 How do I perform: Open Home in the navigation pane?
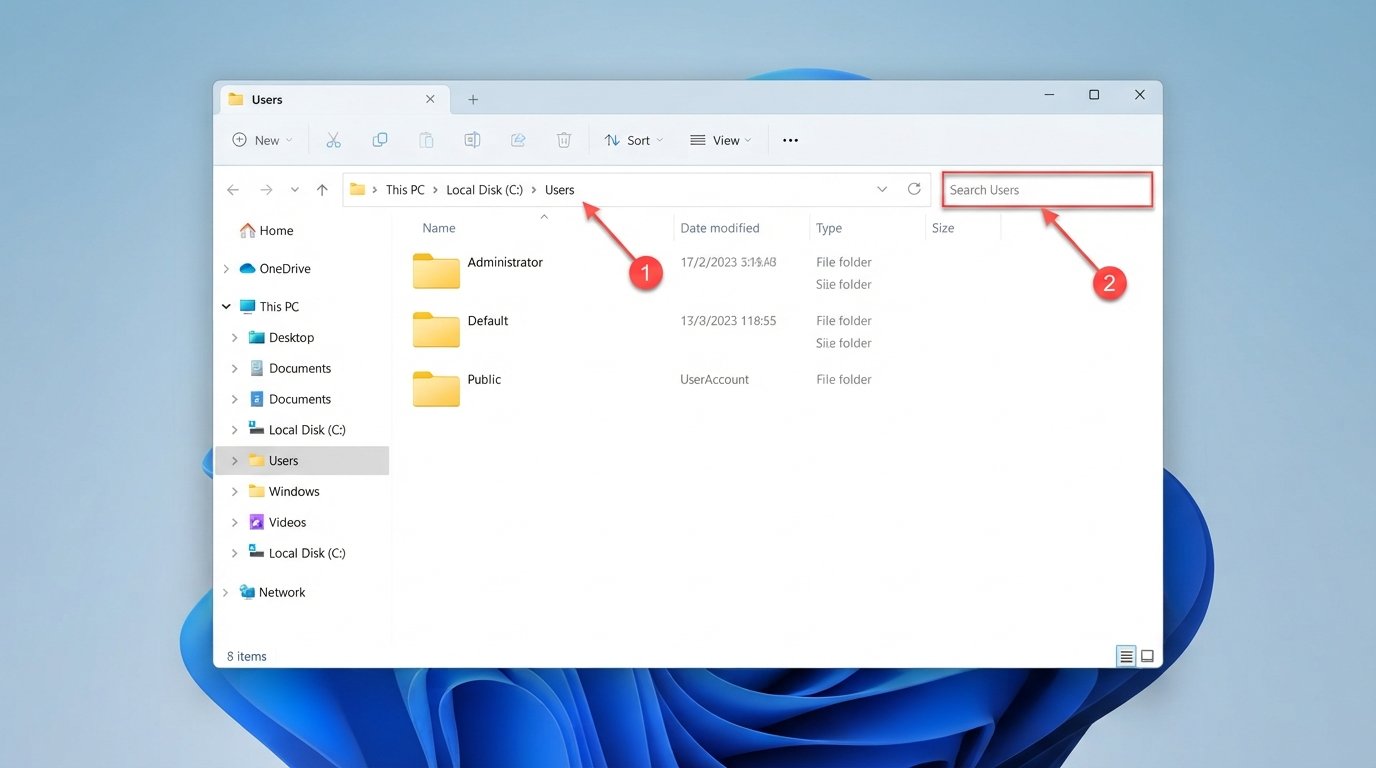[x=267, y=230]
